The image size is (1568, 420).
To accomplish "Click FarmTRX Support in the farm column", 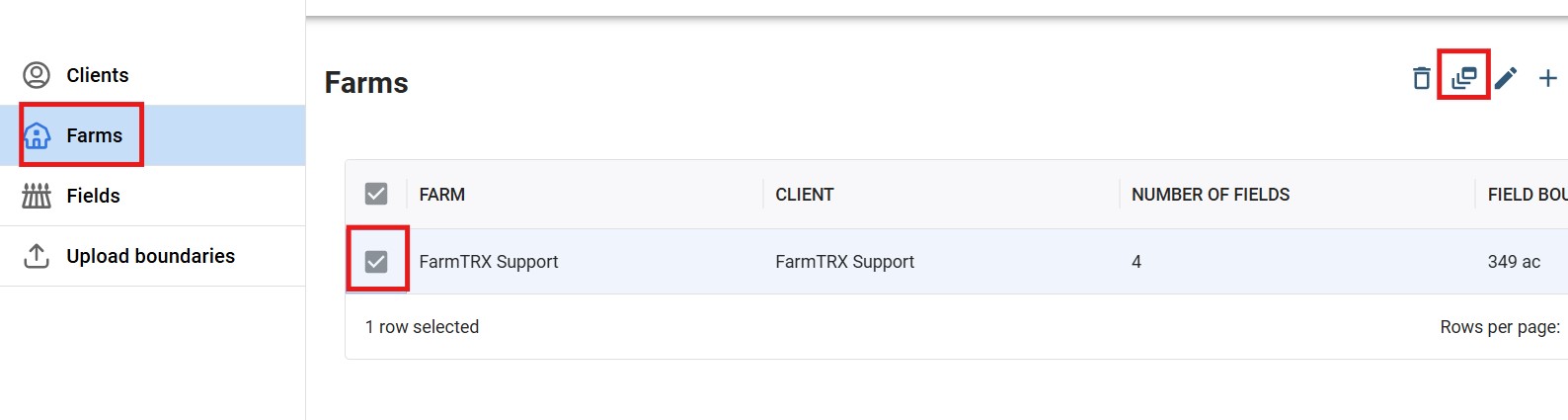I will tap(489, 262).
